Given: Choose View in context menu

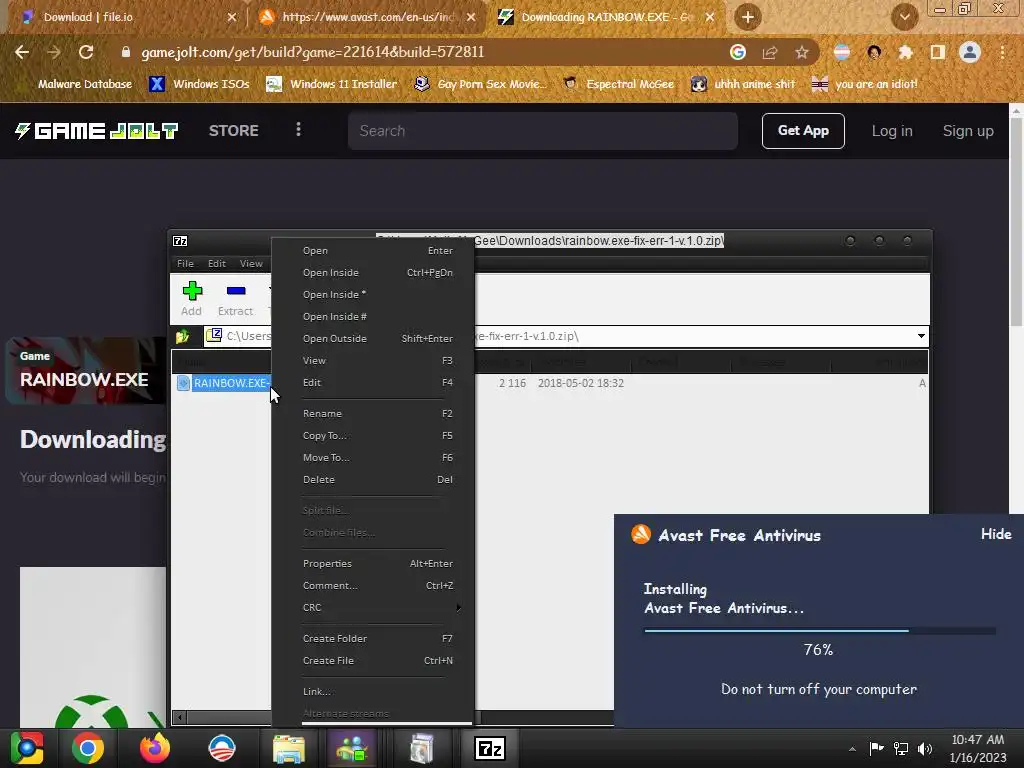Looking at the screenshot, I should [373, 360].
